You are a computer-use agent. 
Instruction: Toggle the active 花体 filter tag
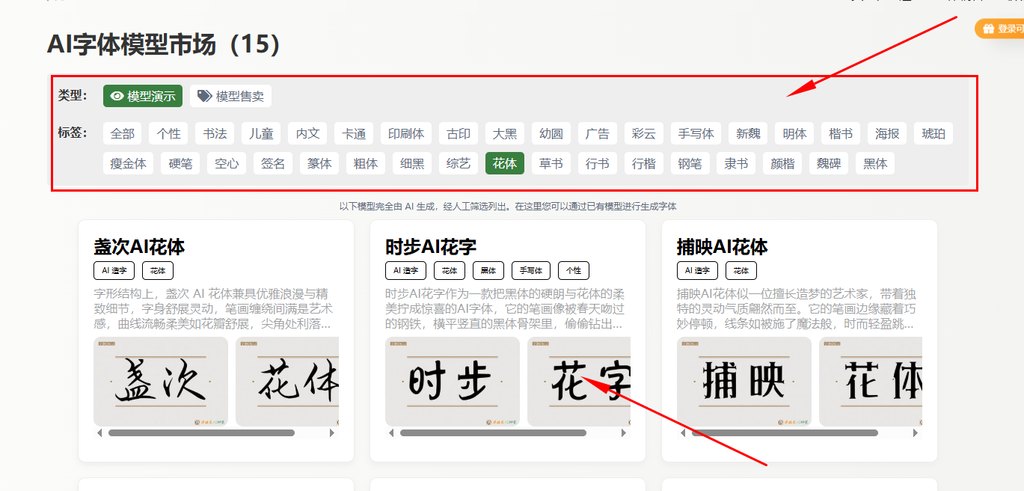[505, 163]
